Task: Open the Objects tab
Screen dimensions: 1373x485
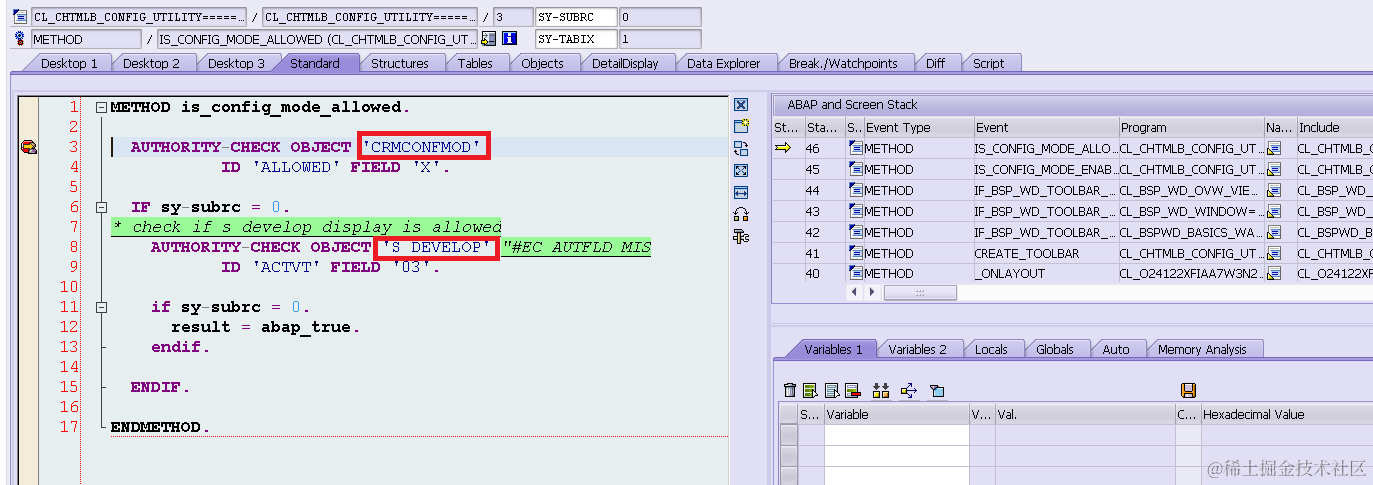Action: (542, 63)
